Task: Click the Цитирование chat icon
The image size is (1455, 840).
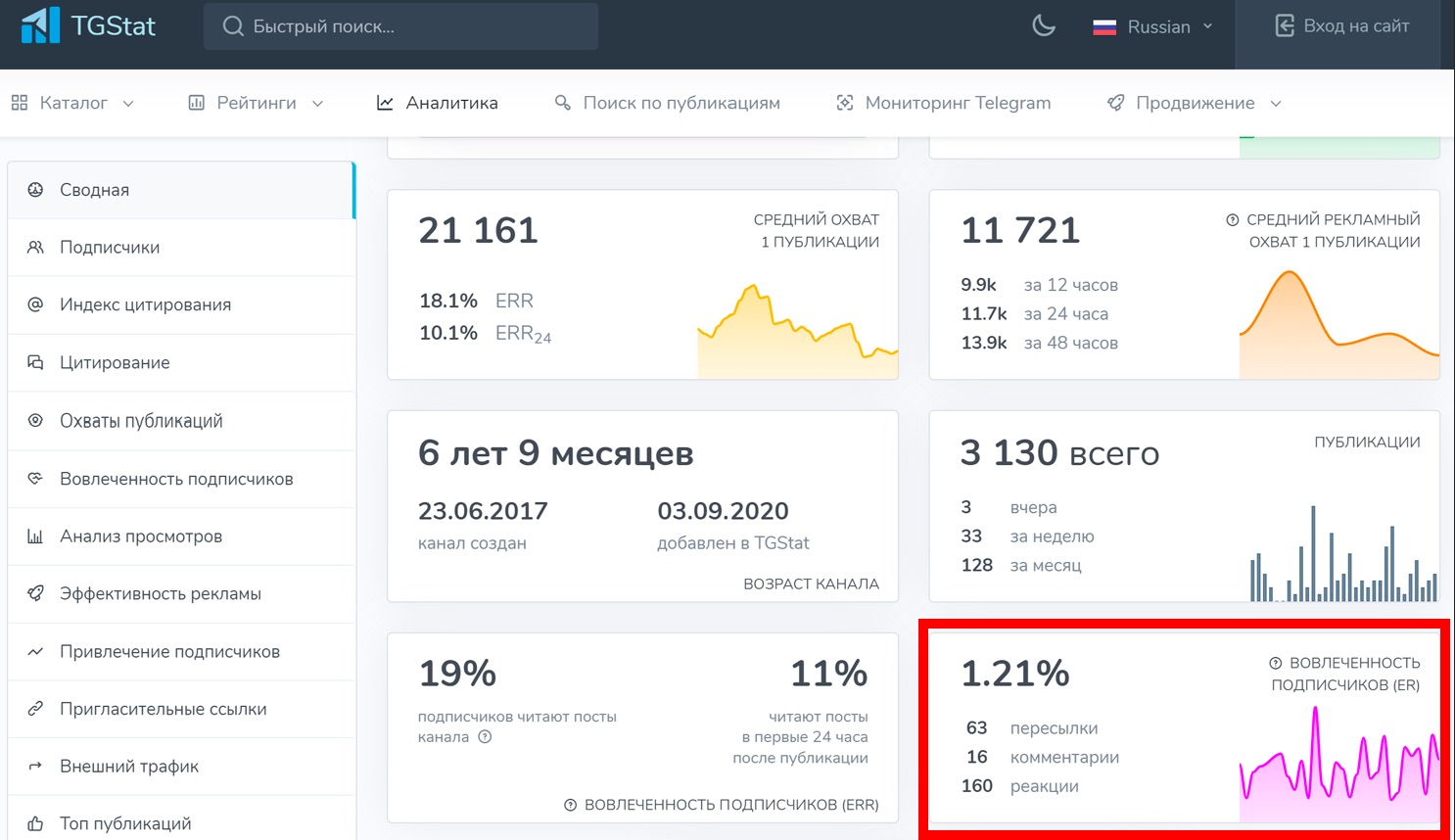Action: 35,362
